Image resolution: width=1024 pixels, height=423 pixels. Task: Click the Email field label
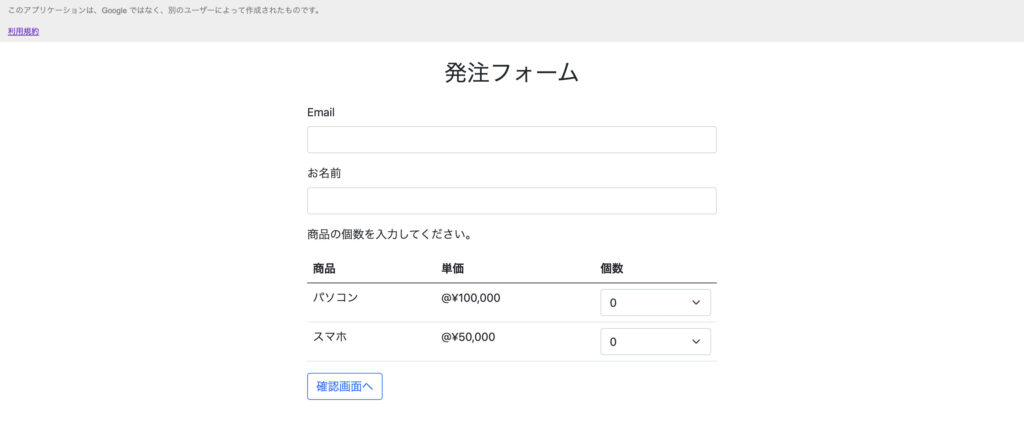pos(321,112)
